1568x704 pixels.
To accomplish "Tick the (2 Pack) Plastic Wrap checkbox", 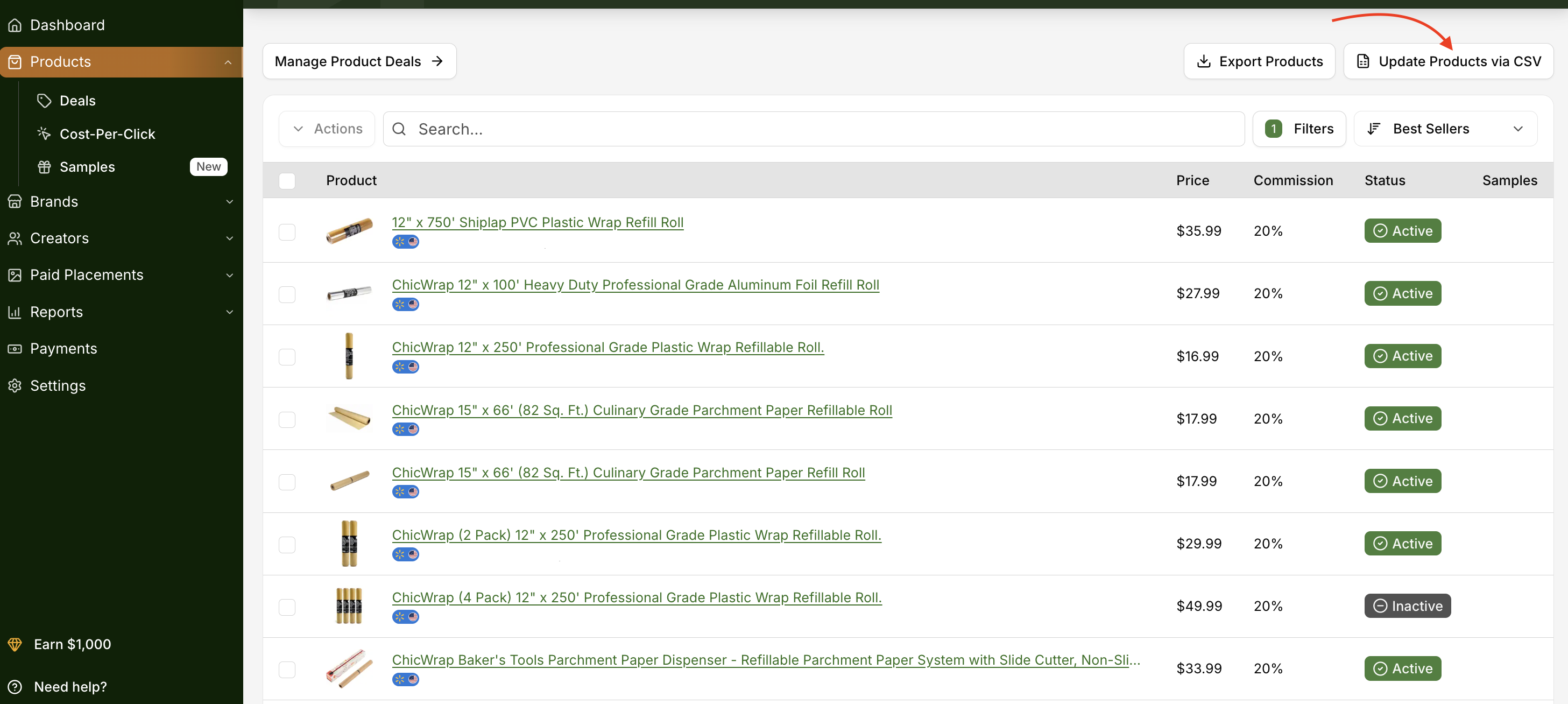I will [x=287, y=545].
